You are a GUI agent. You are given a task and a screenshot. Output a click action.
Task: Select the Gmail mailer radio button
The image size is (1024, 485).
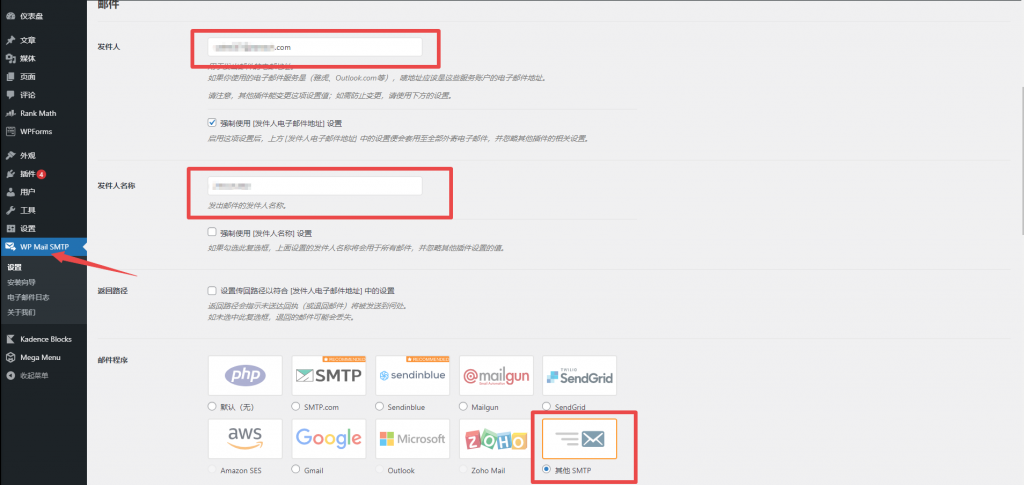pos(296,469)
